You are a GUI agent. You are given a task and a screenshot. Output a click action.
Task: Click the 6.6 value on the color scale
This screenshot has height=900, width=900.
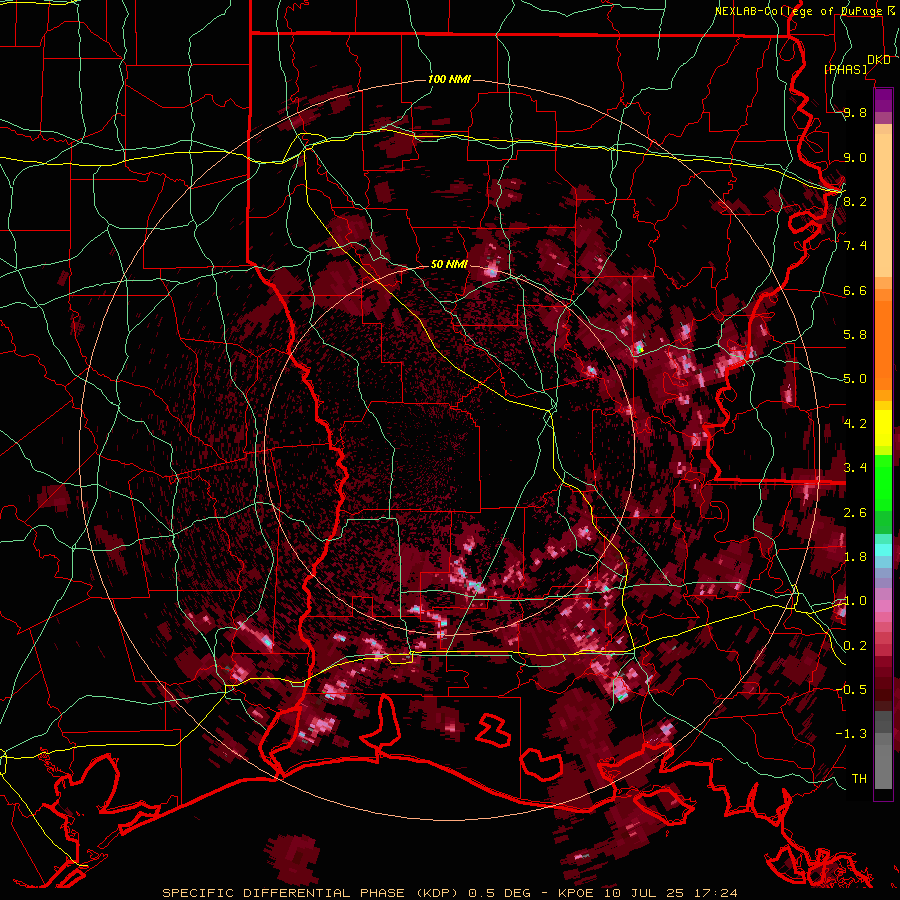pos(855,290)
